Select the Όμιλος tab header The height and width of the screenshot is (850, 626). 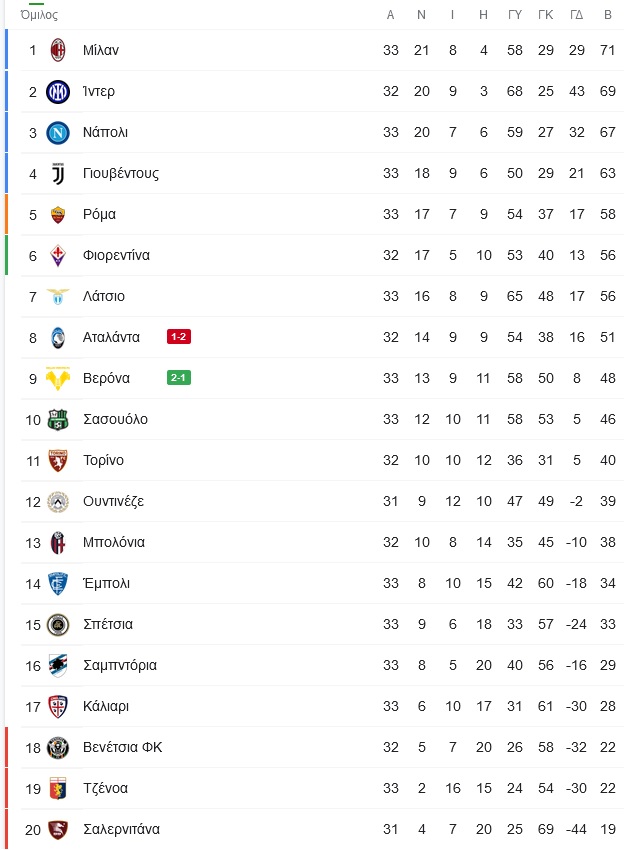click(x=39, y=15)
